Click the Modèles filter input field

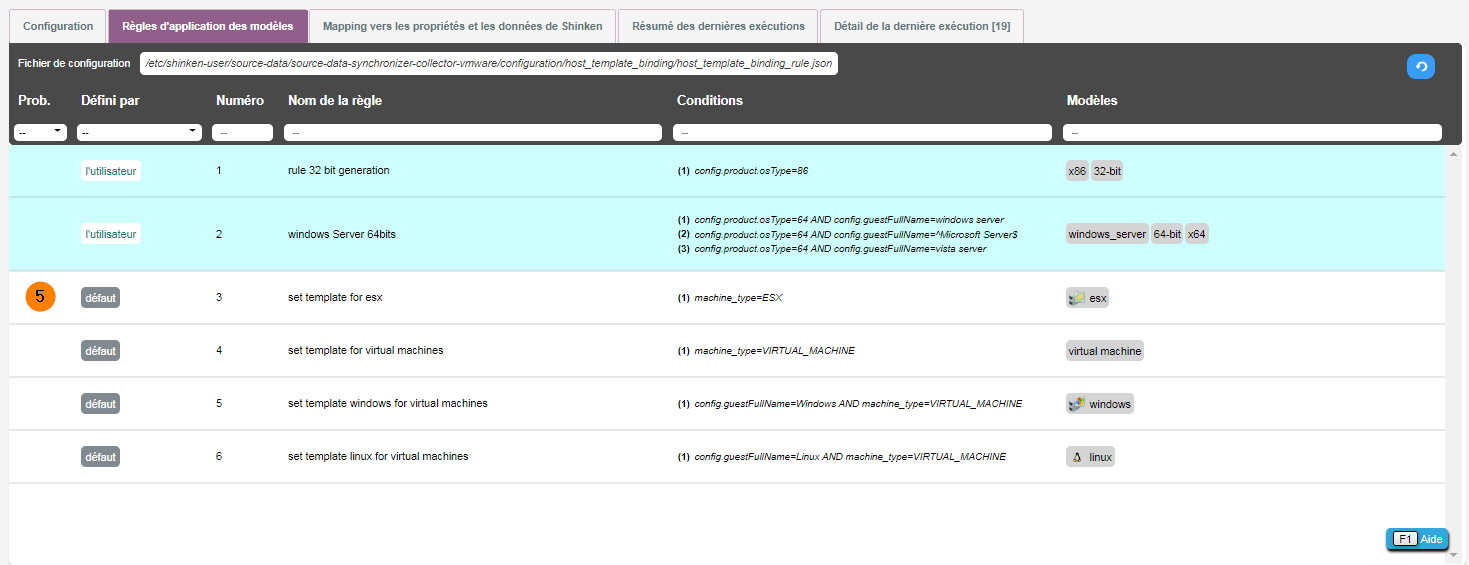(x=1251, y=132)
